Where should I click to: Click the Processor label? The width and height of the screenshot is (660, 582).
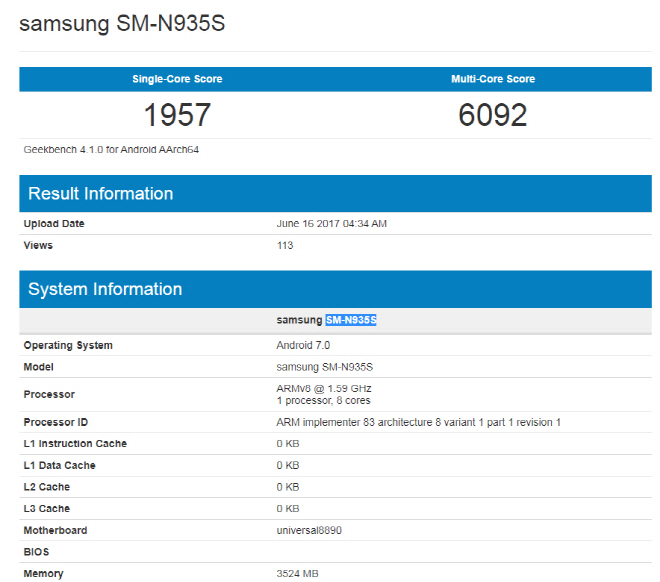coord(49,394)
